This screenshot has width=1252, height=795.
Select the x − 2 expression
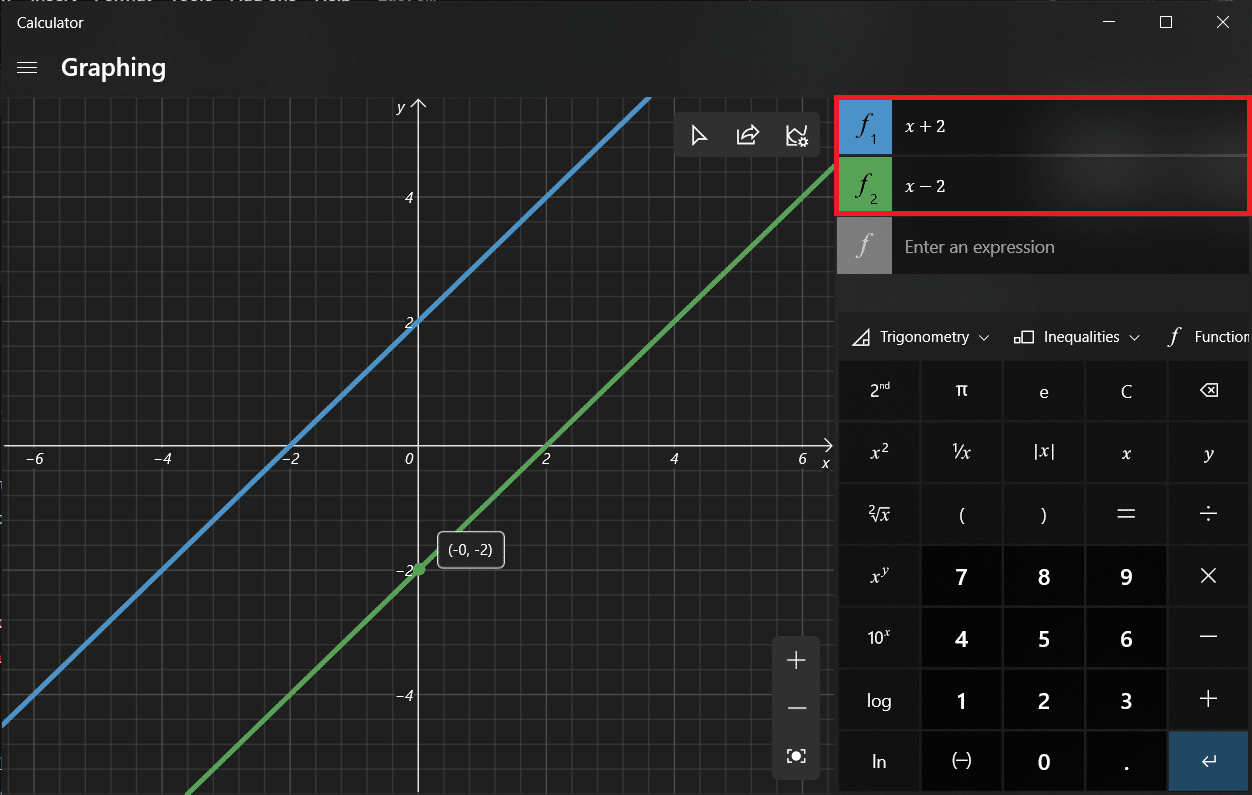(1068, 186)
